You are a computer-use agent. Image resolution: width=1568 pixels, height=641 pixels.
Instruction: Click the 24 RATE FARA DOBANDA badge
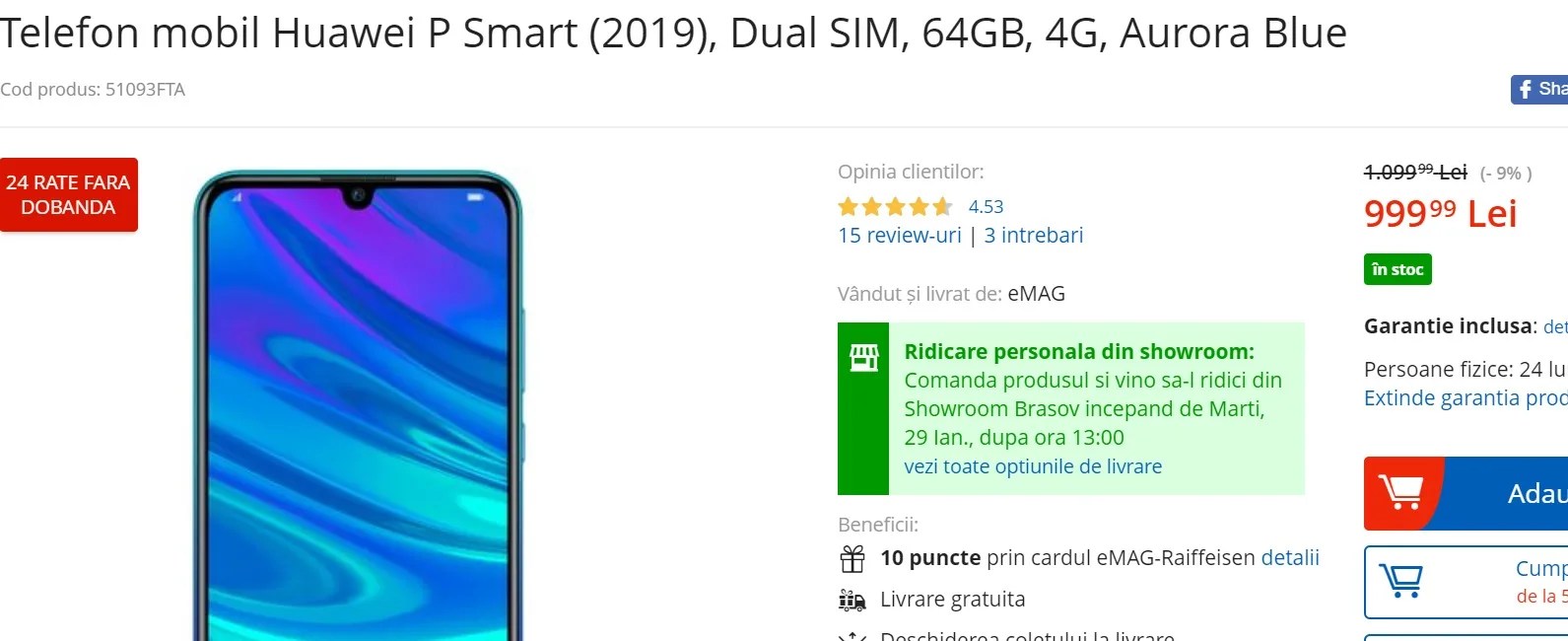click(69, 195)
